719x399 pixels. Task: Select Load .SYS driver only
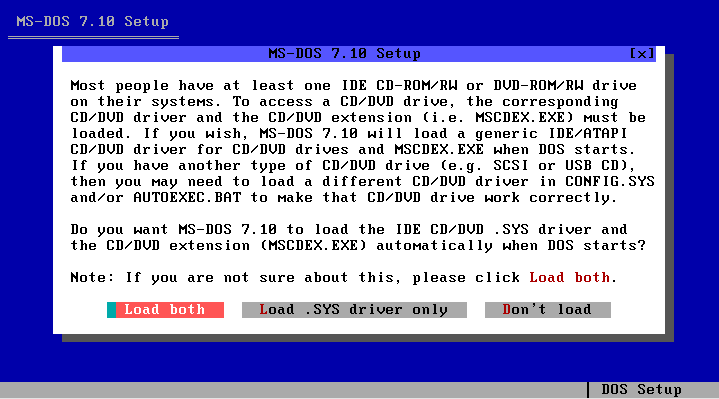tap(354, 310)
